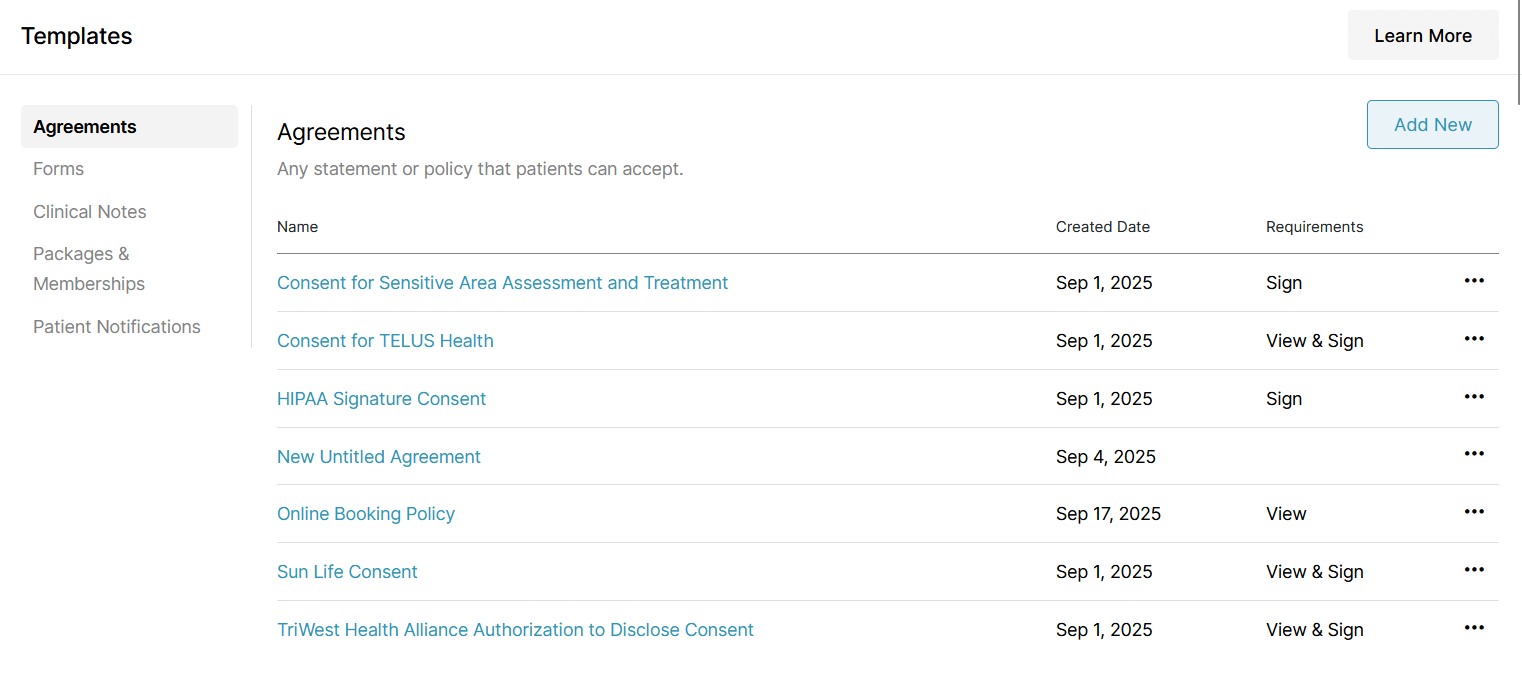Screen dimensions: 1522x700
Task: Switch to the Forms templates section
Action: (58, 169)
